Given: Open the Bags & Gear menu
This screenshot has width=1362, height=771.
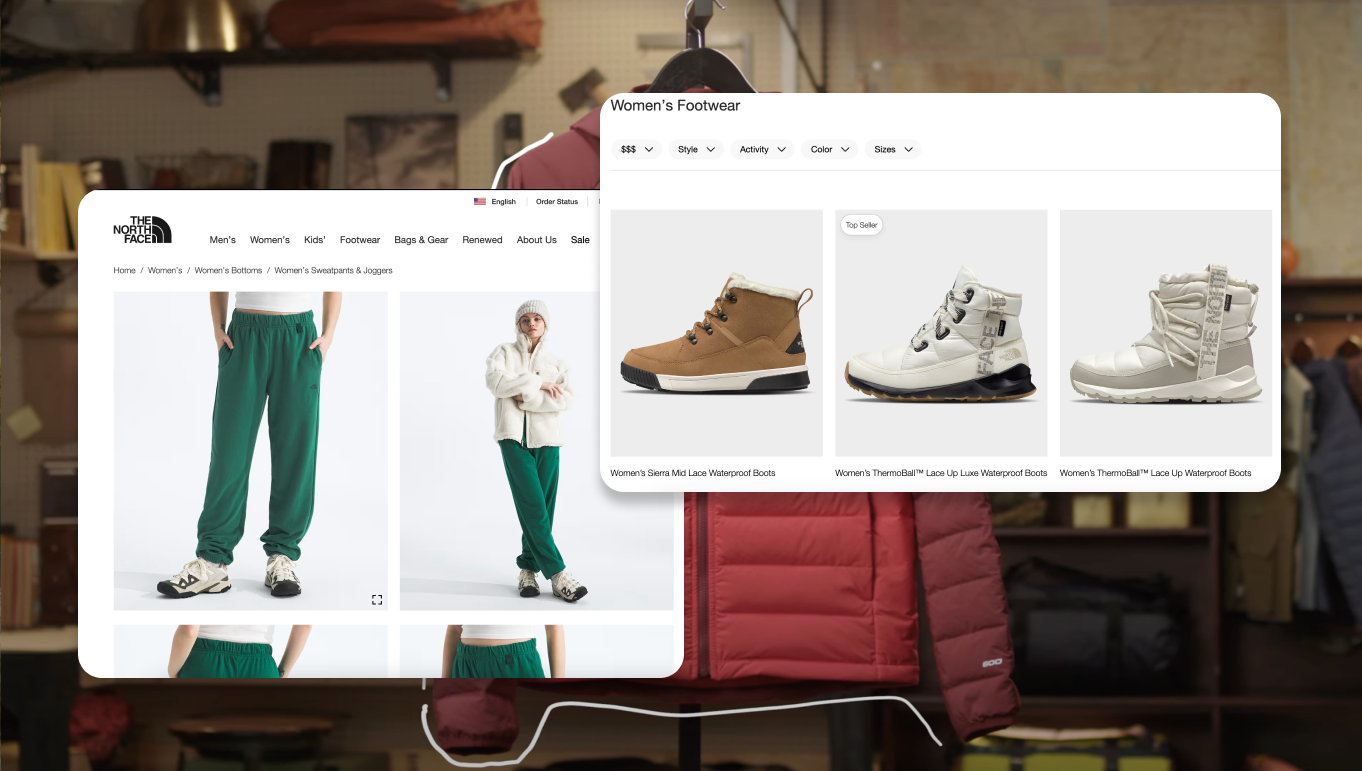Looking at the screenshot, I should (x=421, y=240).
